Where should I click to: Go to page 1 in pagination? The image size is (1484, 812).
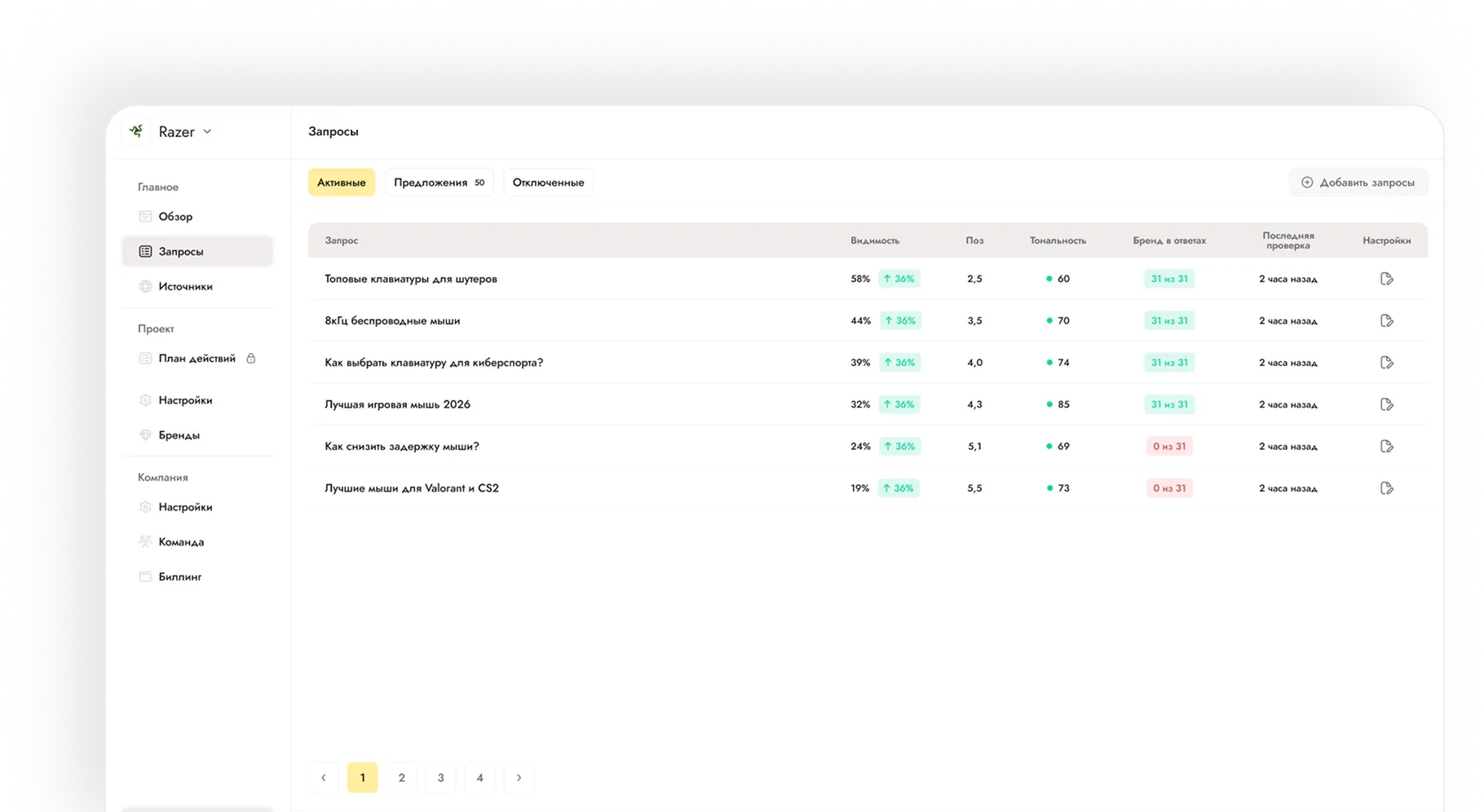point(363,778)
